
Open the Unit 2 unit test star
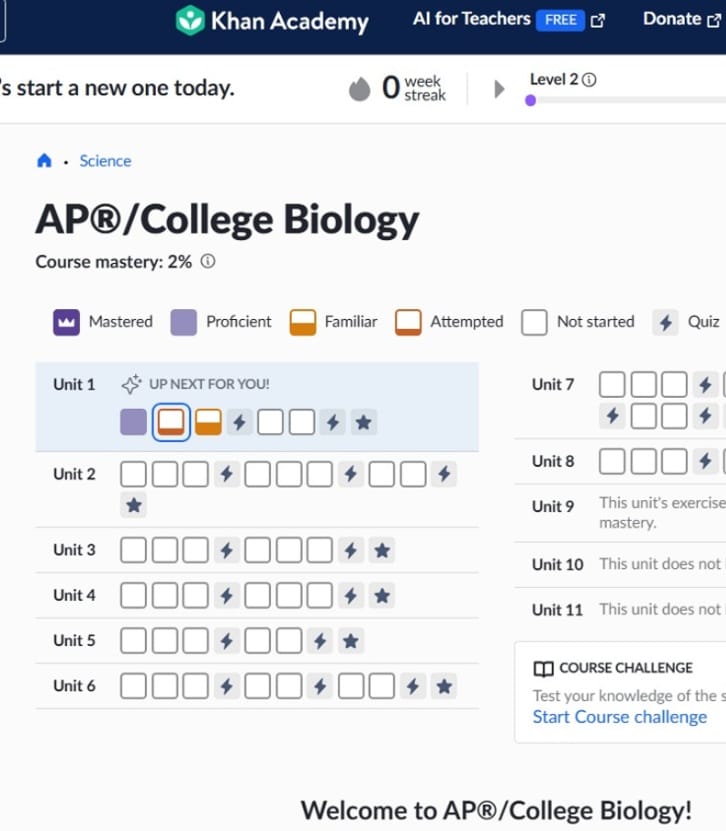pyautogui.click(x=134, y=505)
